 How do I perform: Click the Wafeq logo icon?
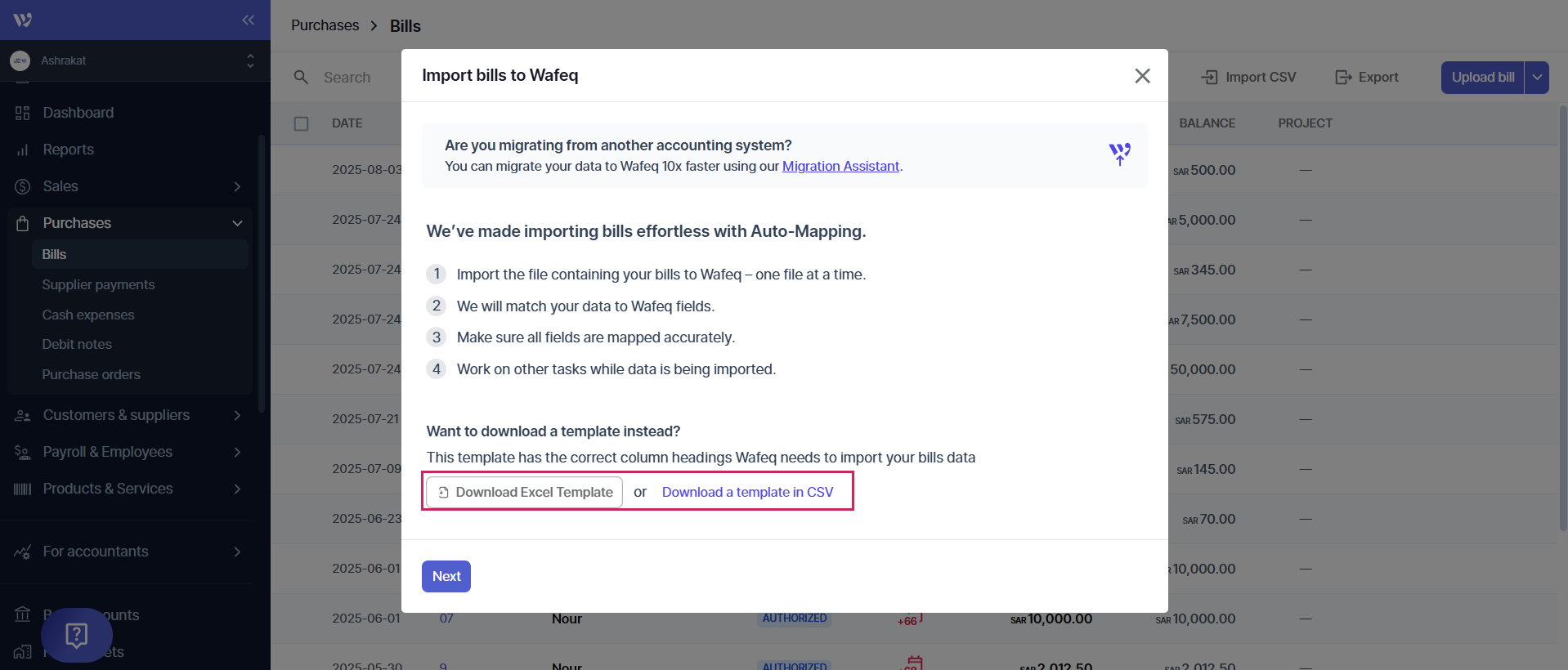tap(23, 20)
